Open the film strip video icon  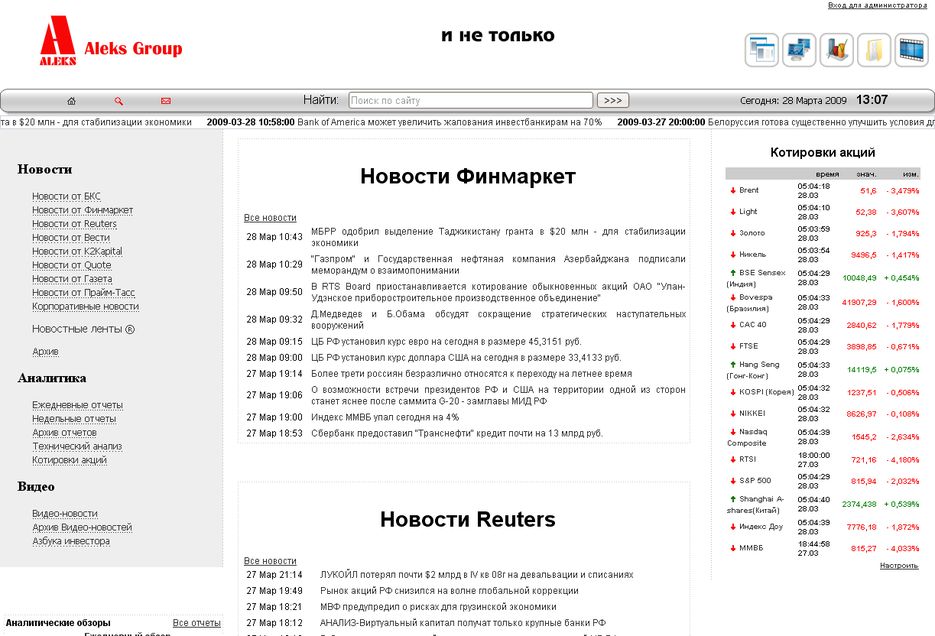coord(912,49)
